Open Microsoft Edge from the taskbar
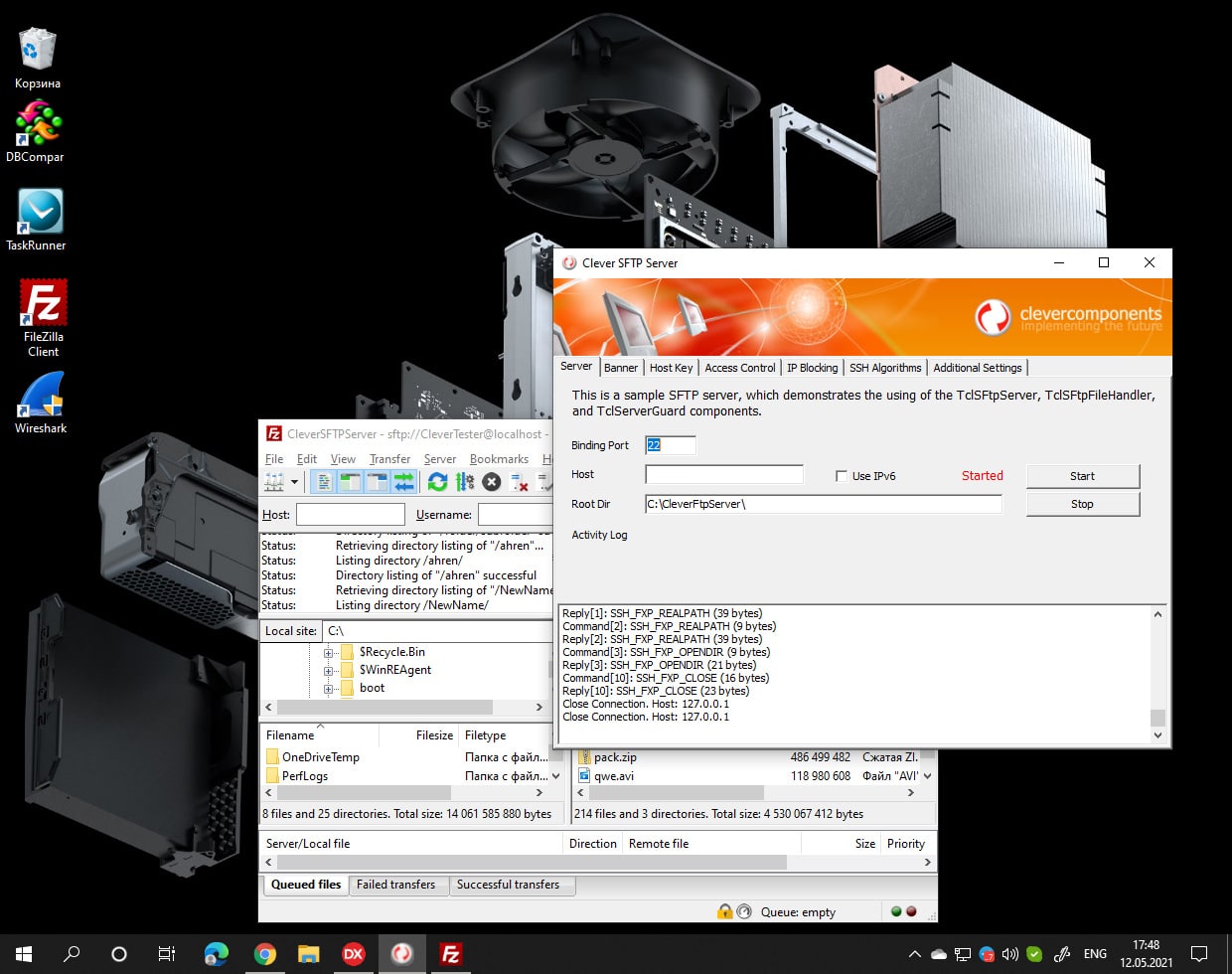 pyautogui.click(x=217, y=954)
